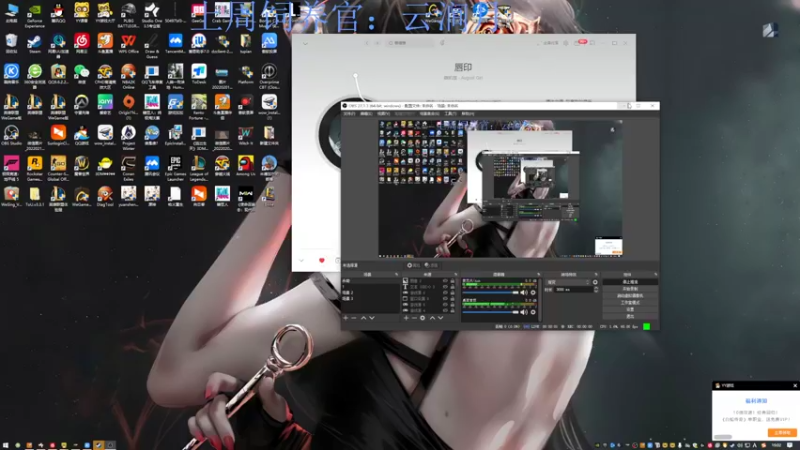
Task: Open music player messages icon with badge
Action: (579, 42)
